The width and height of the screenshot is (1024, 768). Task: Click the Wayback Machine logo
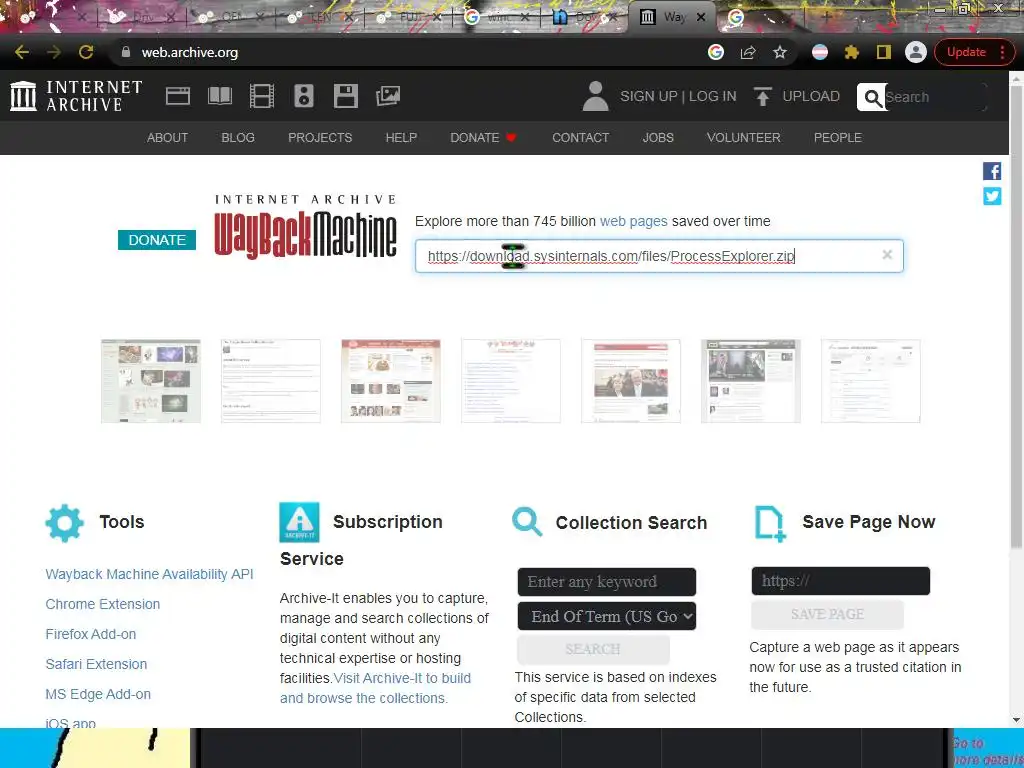click(305, 227)
